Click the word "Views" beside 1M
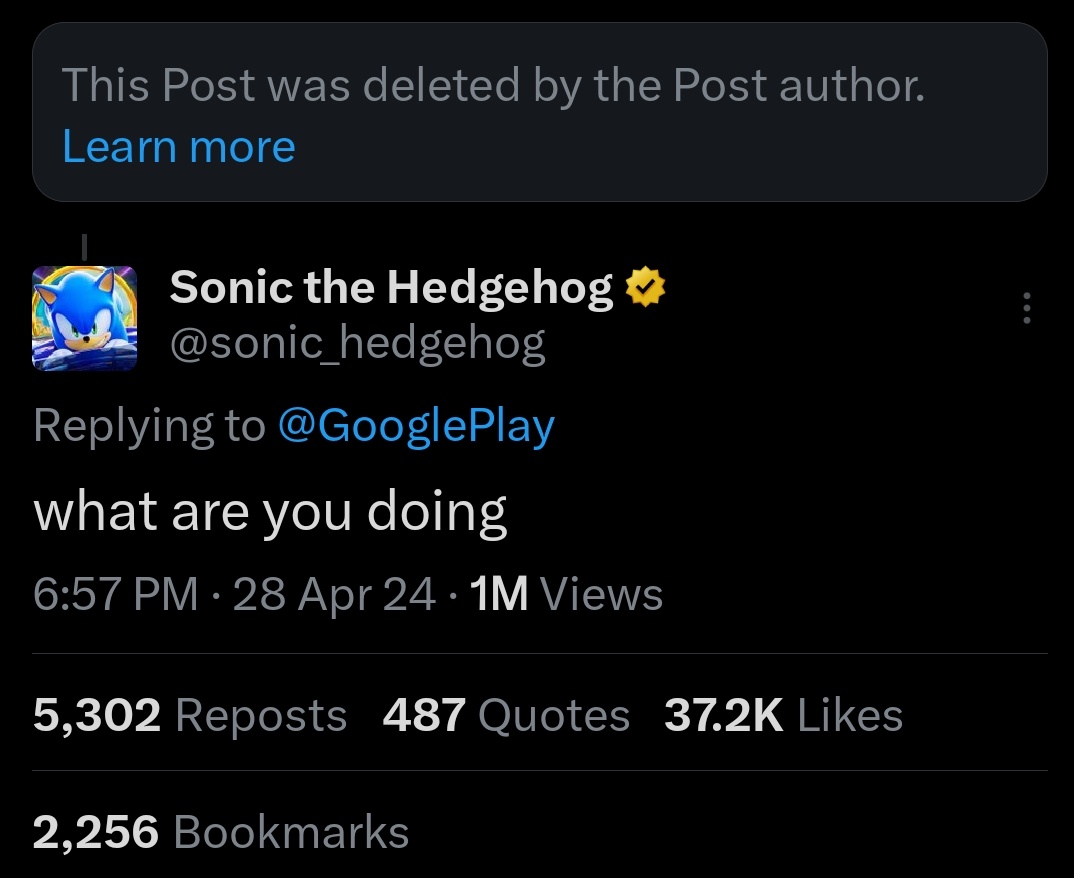The image size is (1074, 878). 602,595
